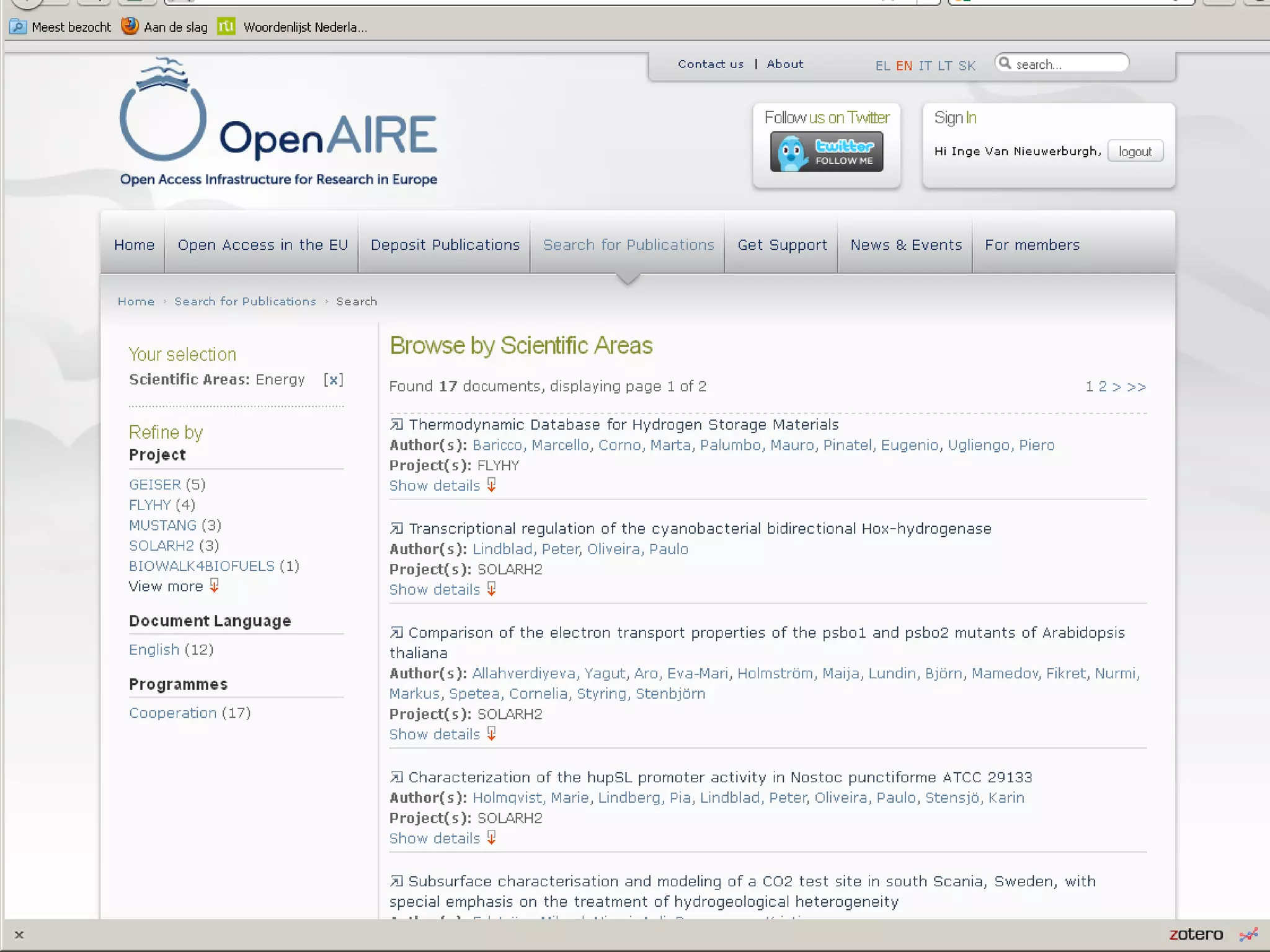Click the icon right of zotero logo
Screen dimensions: 1270x952
(1248, 934)
